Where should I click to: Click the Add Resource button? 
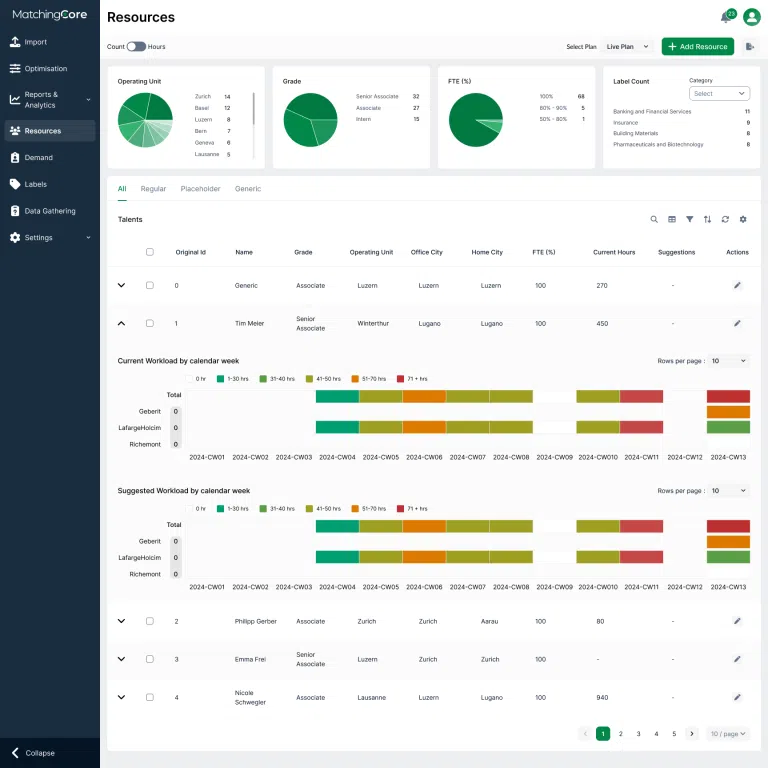(697, 47)
